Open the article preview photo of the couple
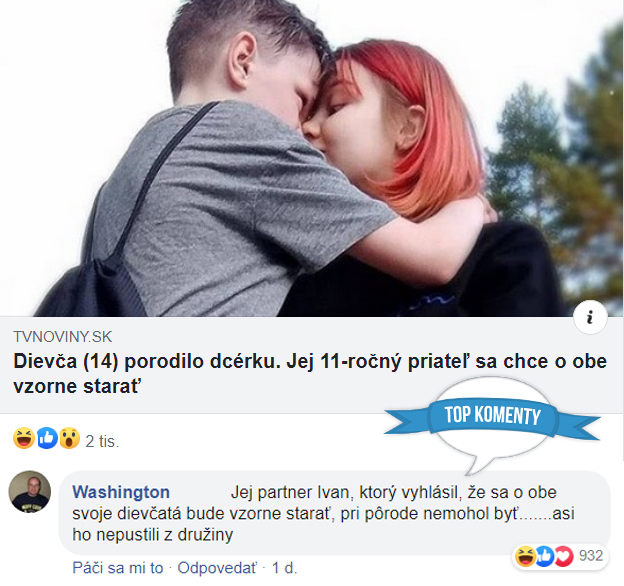Viewport: 624px width, 586px height. click(x=312, y=158)
